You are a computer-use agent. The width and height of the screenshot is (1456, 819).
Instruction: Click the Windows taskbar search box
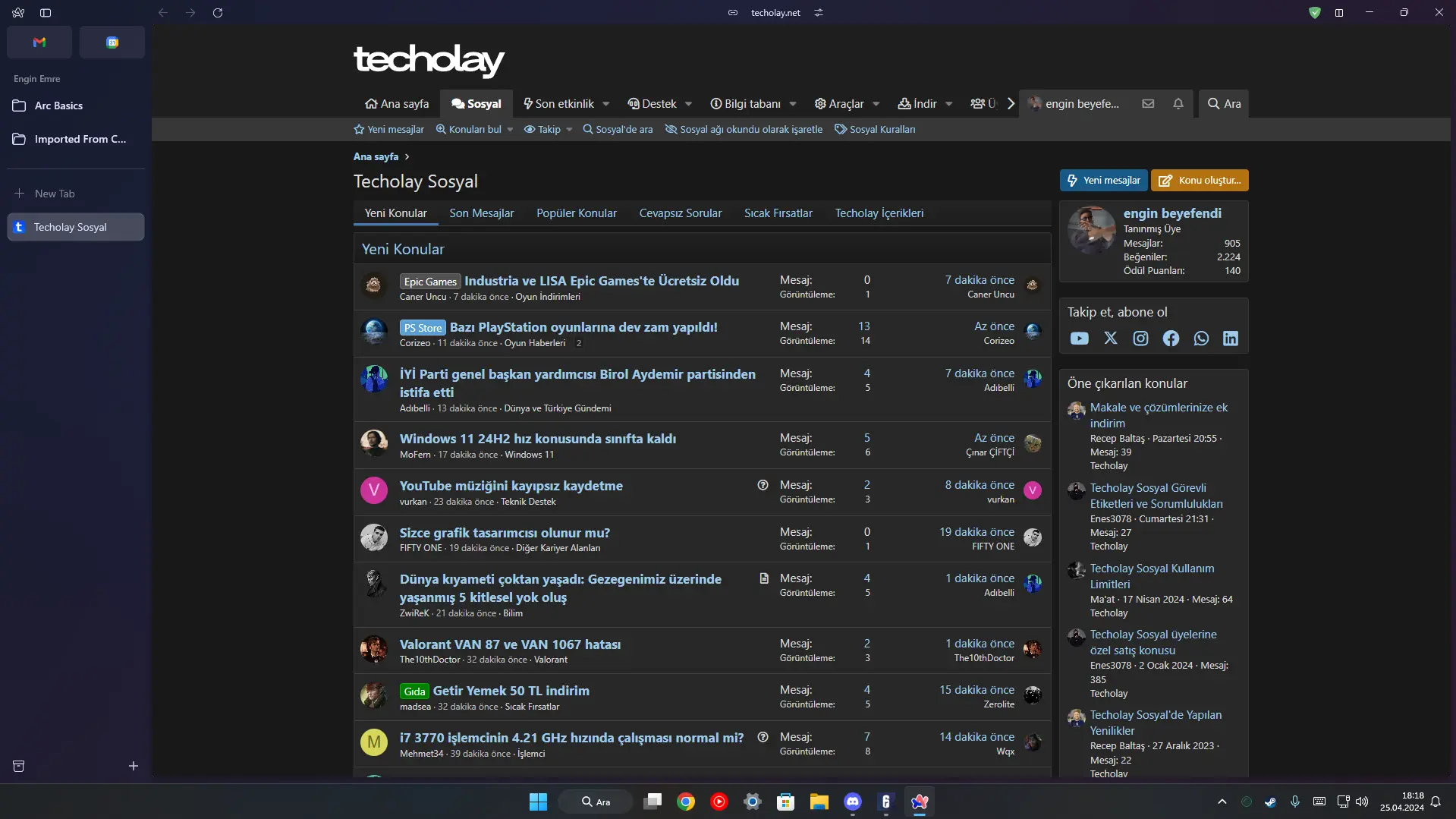[x=596, y=802]
